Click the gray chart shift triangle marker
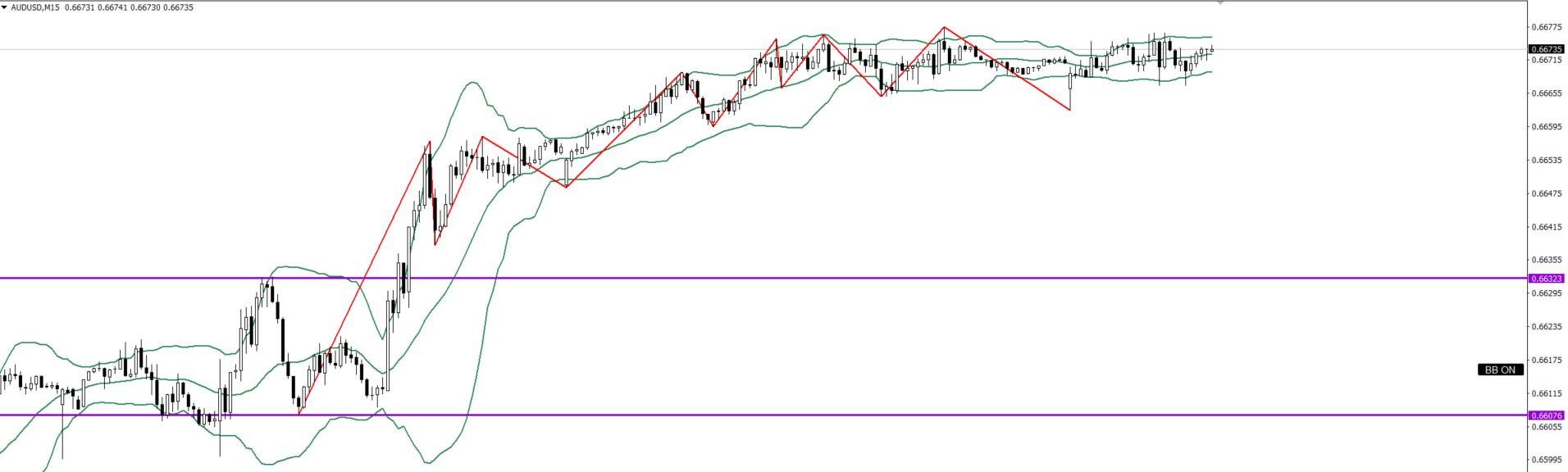This screenshot has width=1568, height=472. coord(1220,3)
